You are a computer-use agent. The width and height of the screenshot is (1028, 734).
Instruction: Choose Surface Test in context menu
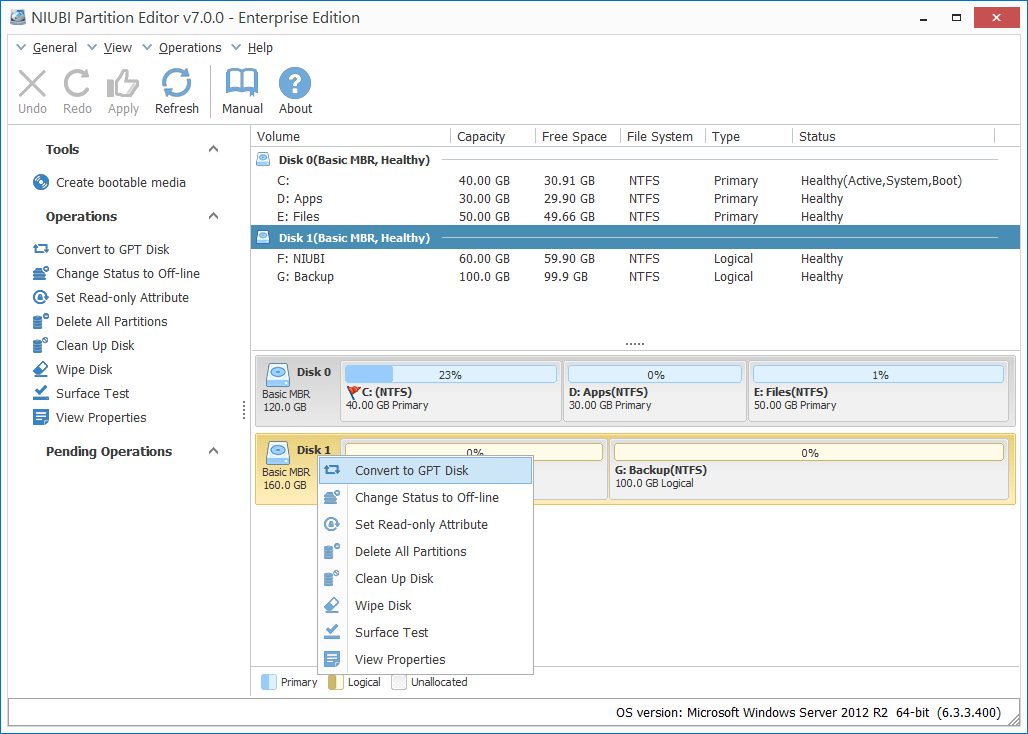click(x=425, y=632)
